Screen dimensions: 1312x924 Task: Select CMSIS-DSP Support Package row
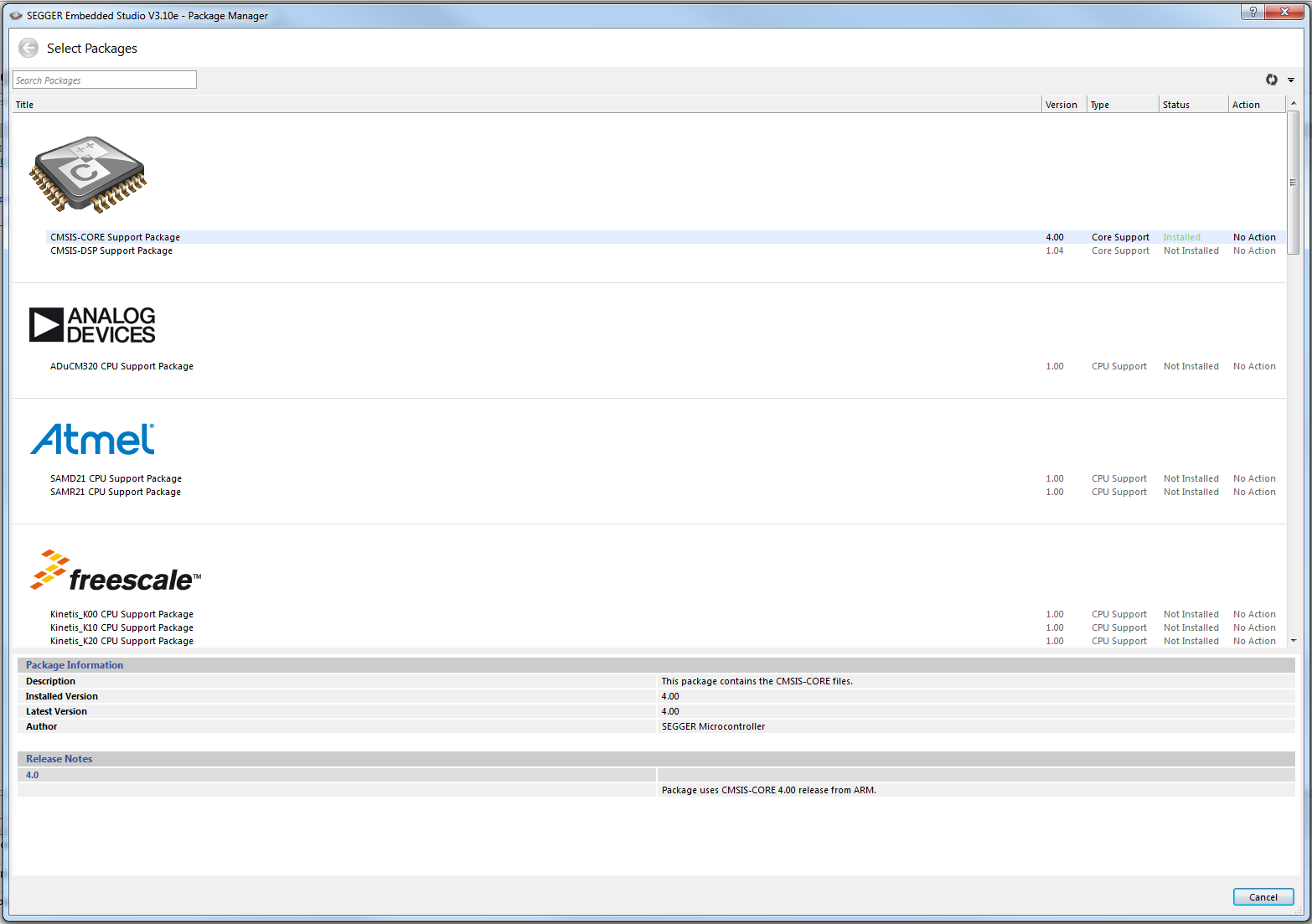tap(665, 250)
